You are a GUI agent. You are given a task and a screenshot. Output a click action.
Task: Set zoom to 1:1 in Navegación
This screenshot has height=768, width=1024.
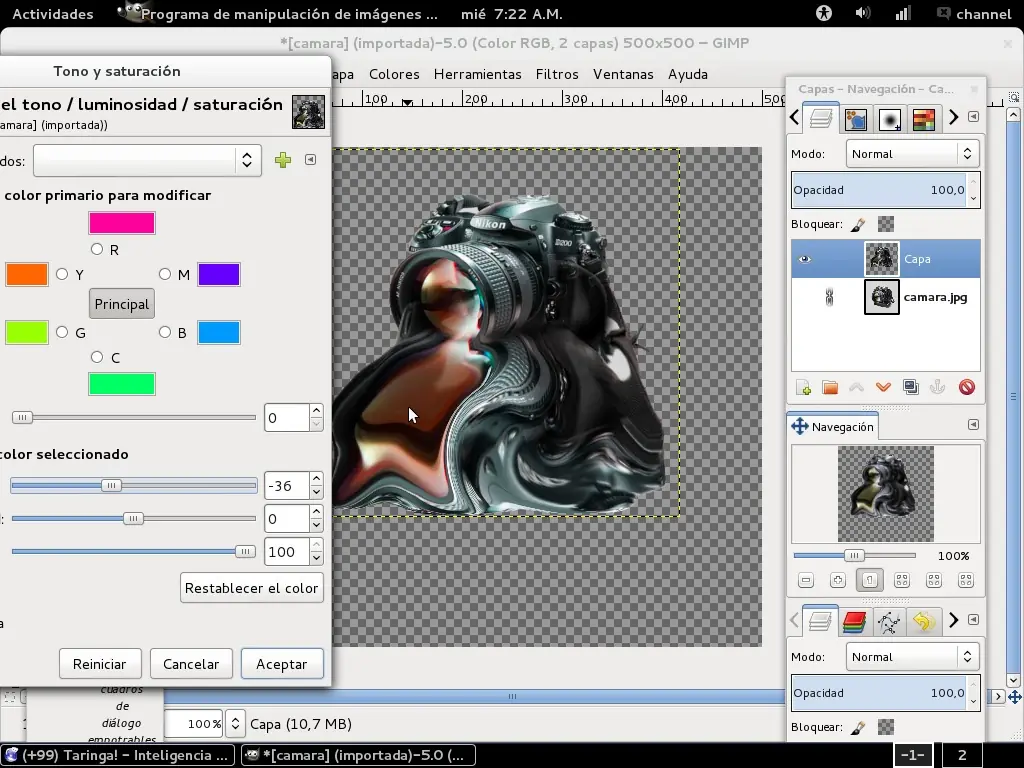(869, 580)
